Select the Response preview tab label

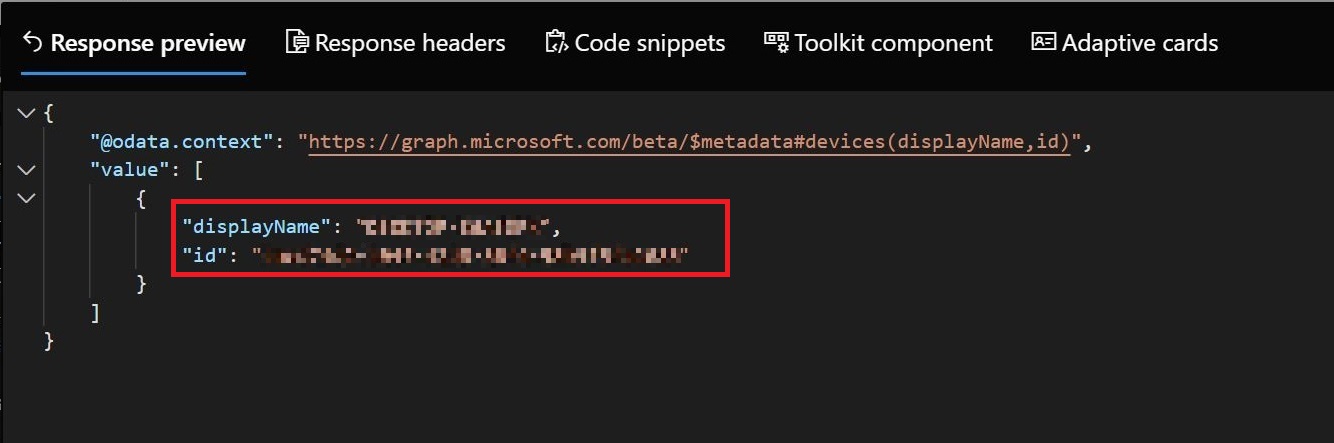(x=148, y=43)
